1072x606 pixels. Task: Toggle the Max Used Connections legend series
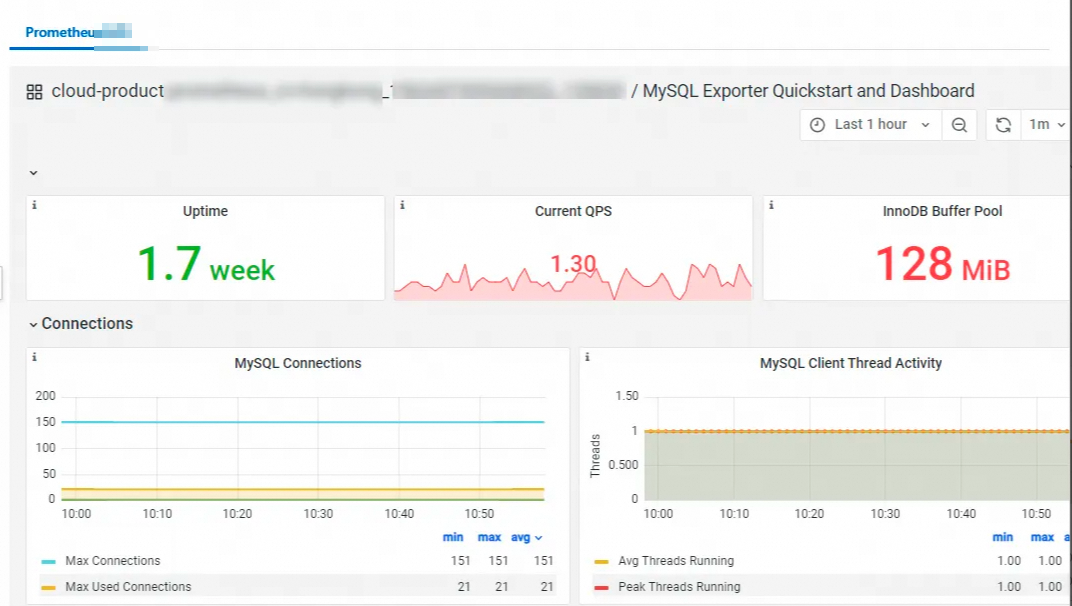128,587
